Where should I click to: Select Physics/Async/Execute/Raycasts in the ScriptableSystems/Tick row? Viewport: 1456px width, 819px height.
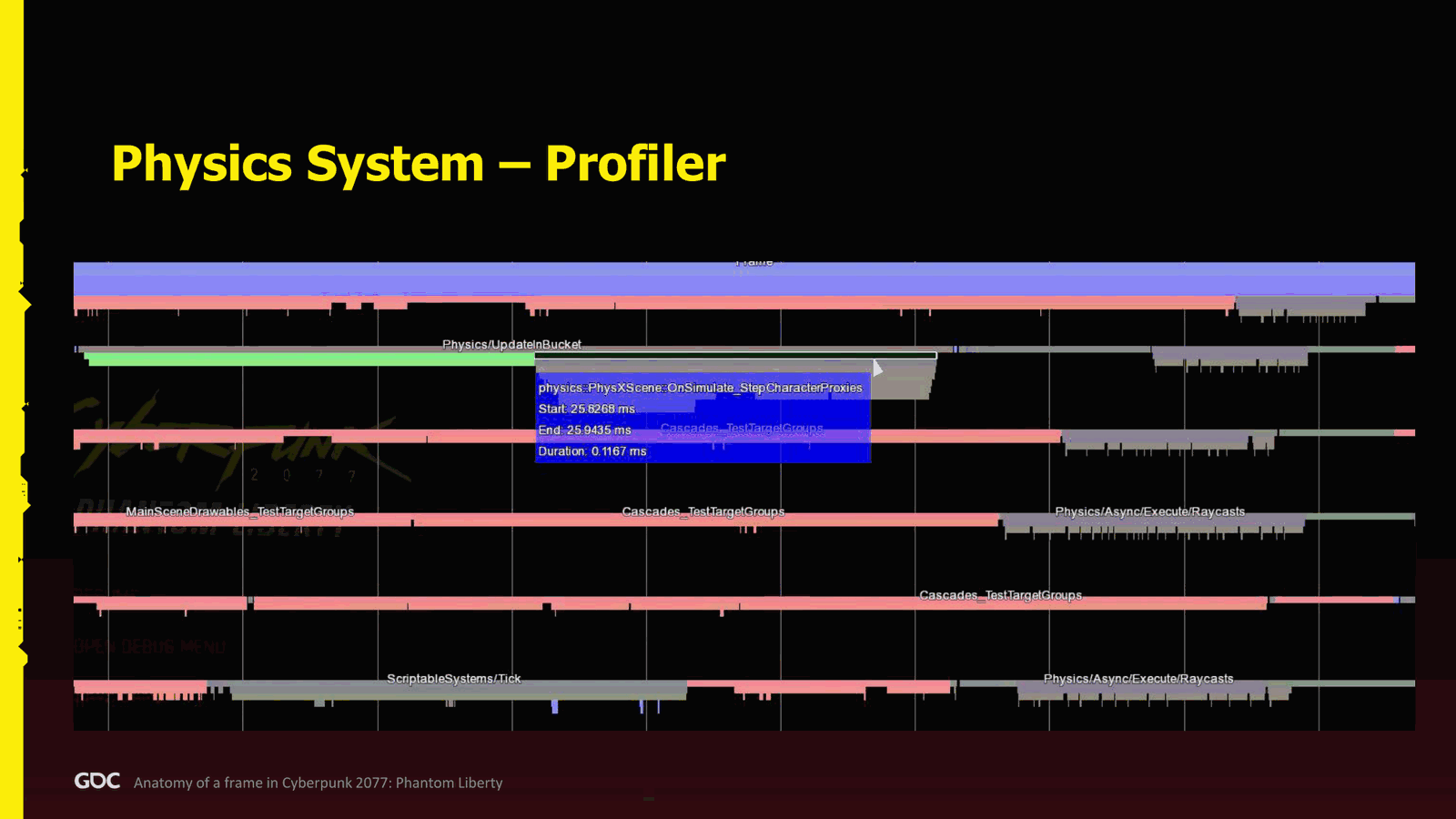pos(1138,679)
